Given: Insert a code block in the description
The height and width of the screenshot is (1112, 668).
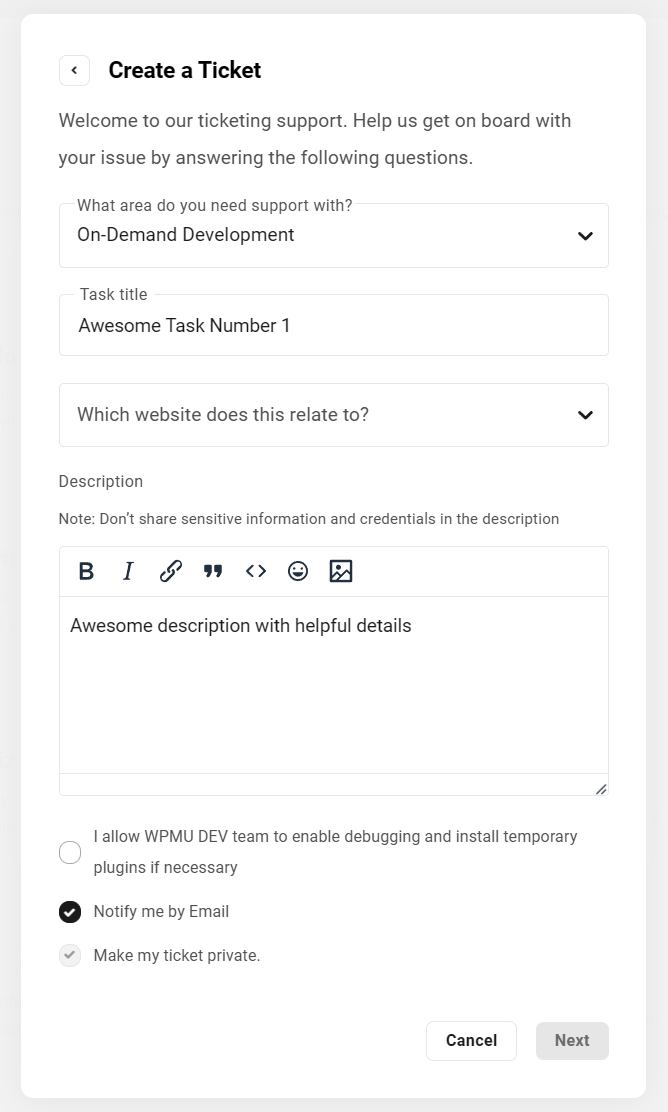Looking at the screenshot, I should [x=256, y=571].
